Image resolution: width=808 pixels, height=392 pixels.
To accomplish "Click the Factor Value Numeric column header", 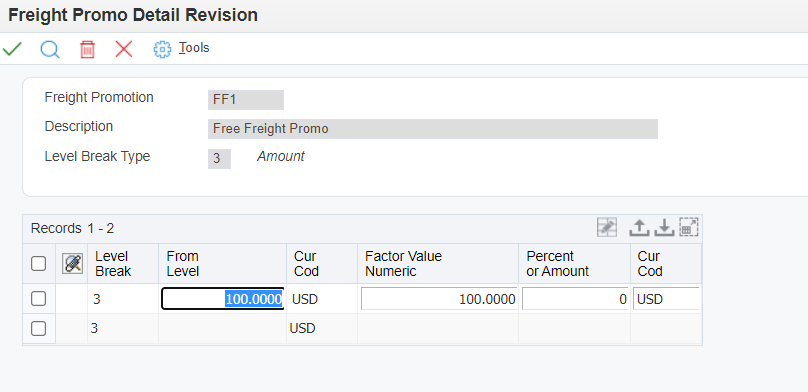I will (403, 264).
